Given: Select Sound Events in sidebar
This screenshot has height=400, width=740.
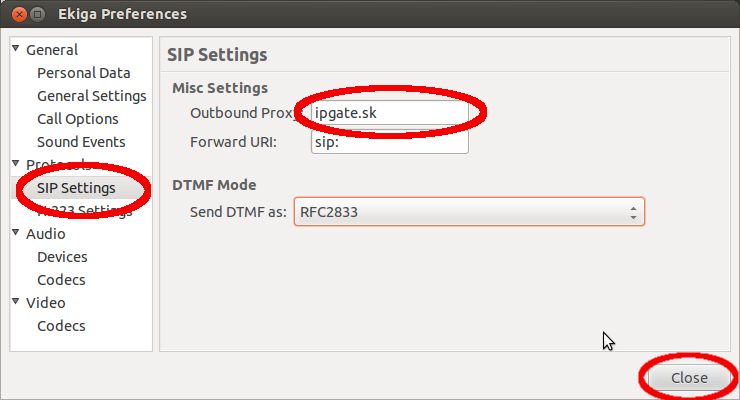Looking at the screenshot, I should click(x=81, y=142).
